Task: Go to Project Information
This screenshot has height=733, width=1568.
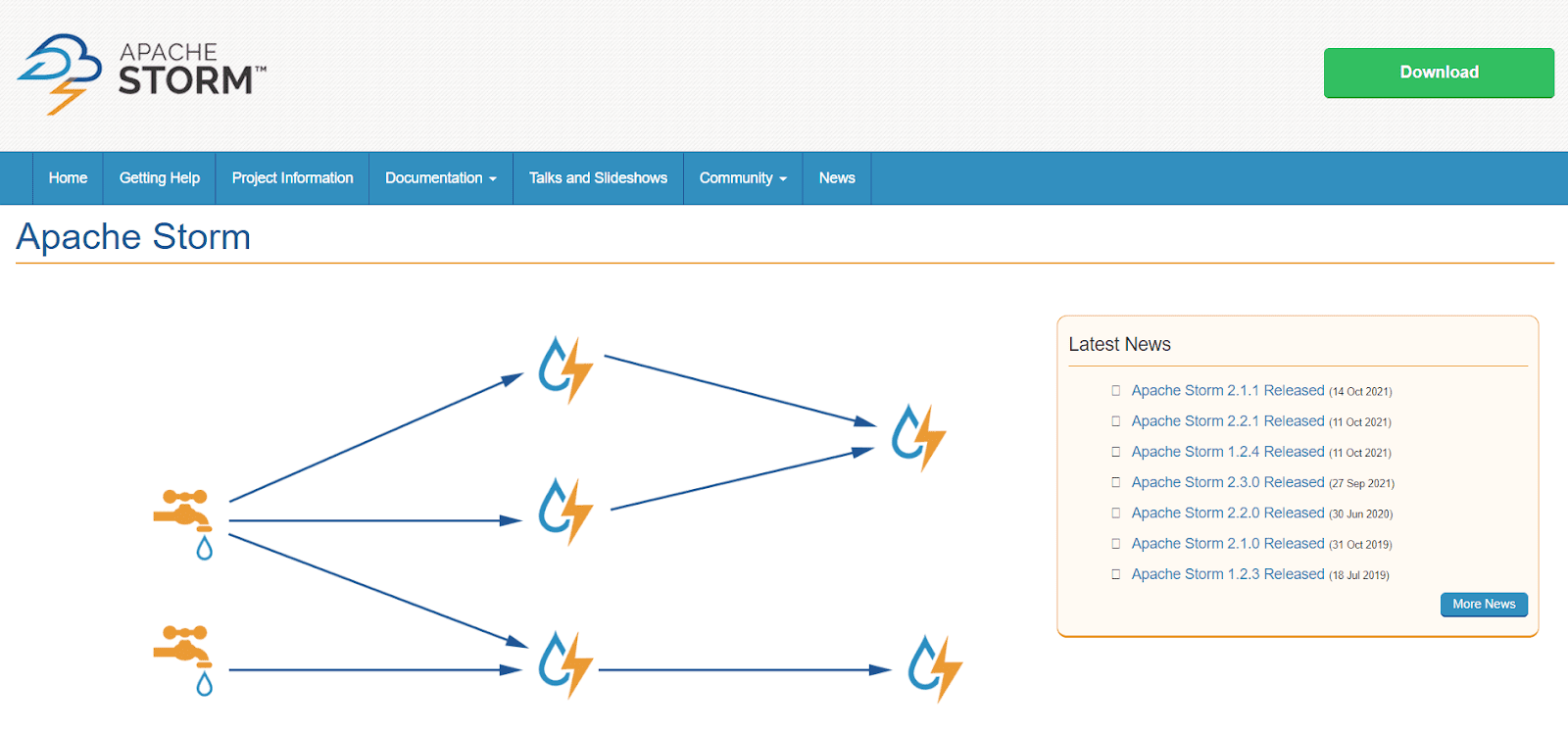Action: point(292,177)
